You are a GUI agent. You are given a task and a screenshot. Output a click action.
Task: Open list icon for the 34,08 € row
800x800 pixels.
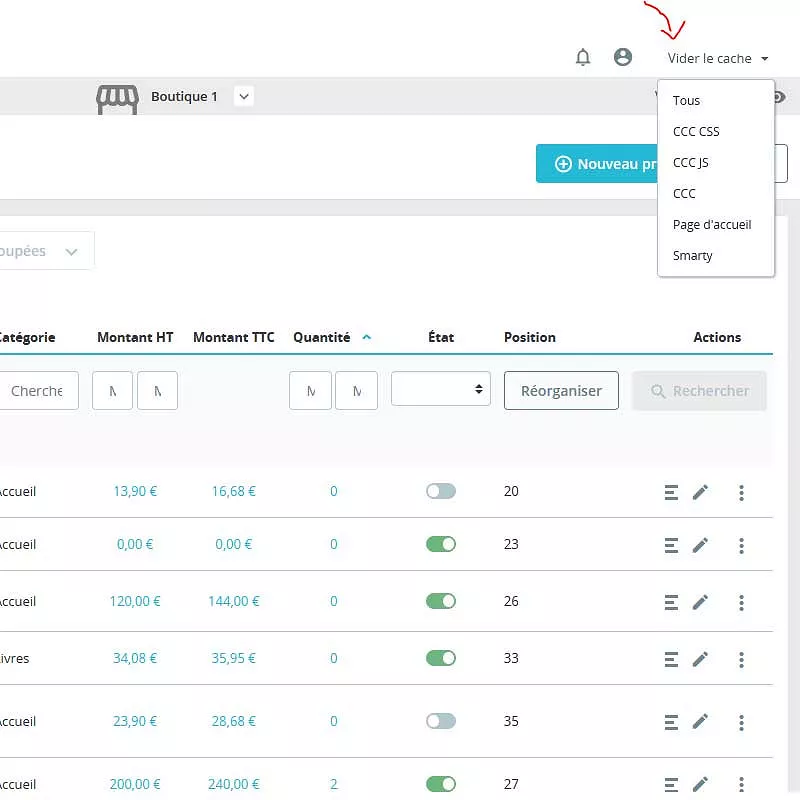pyautogui.click(x=671, y=659)
